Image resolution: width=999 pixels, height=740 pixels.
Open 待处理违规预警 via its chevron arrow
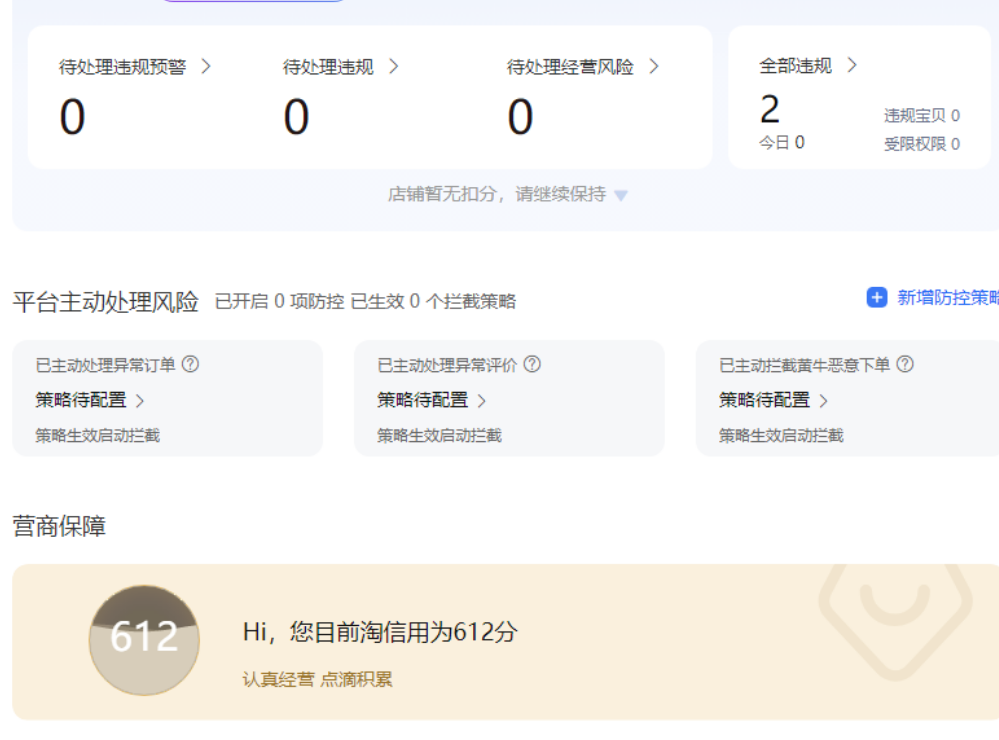pos(206,67)
